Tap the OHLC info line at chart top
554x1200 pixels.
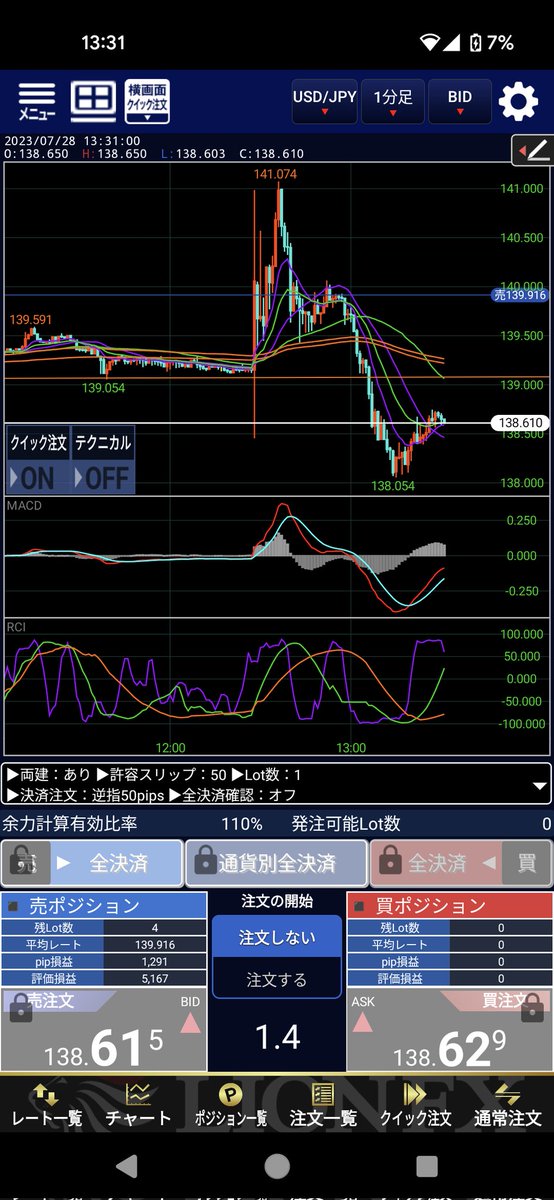(154, 154)
